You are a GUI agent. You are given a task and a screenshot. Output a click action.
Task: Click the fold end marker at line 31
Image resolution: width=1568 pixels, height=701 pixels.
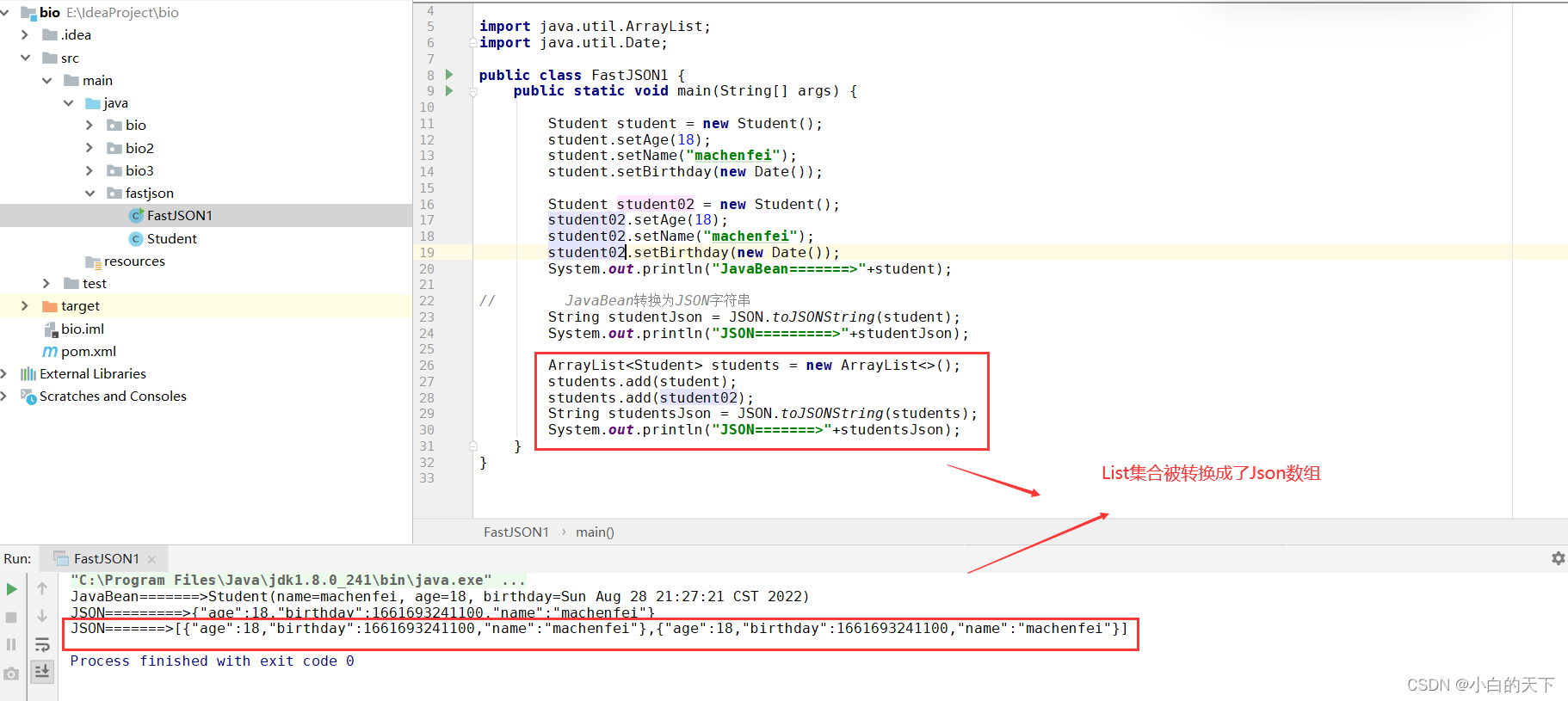472,446
